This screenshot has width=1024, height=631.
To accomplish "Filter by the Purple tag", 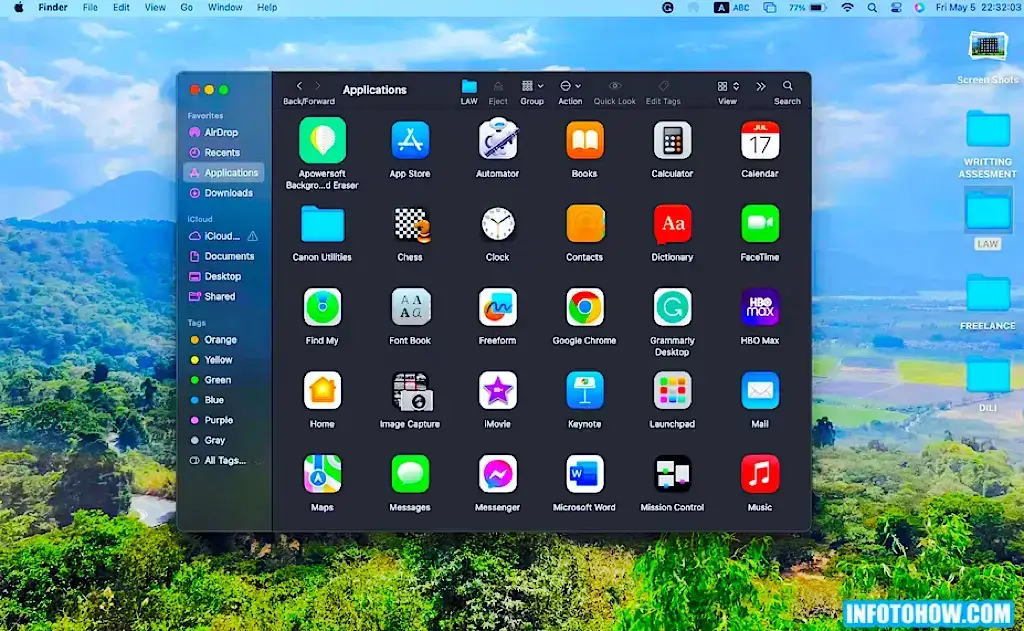I will pos(212,420).
